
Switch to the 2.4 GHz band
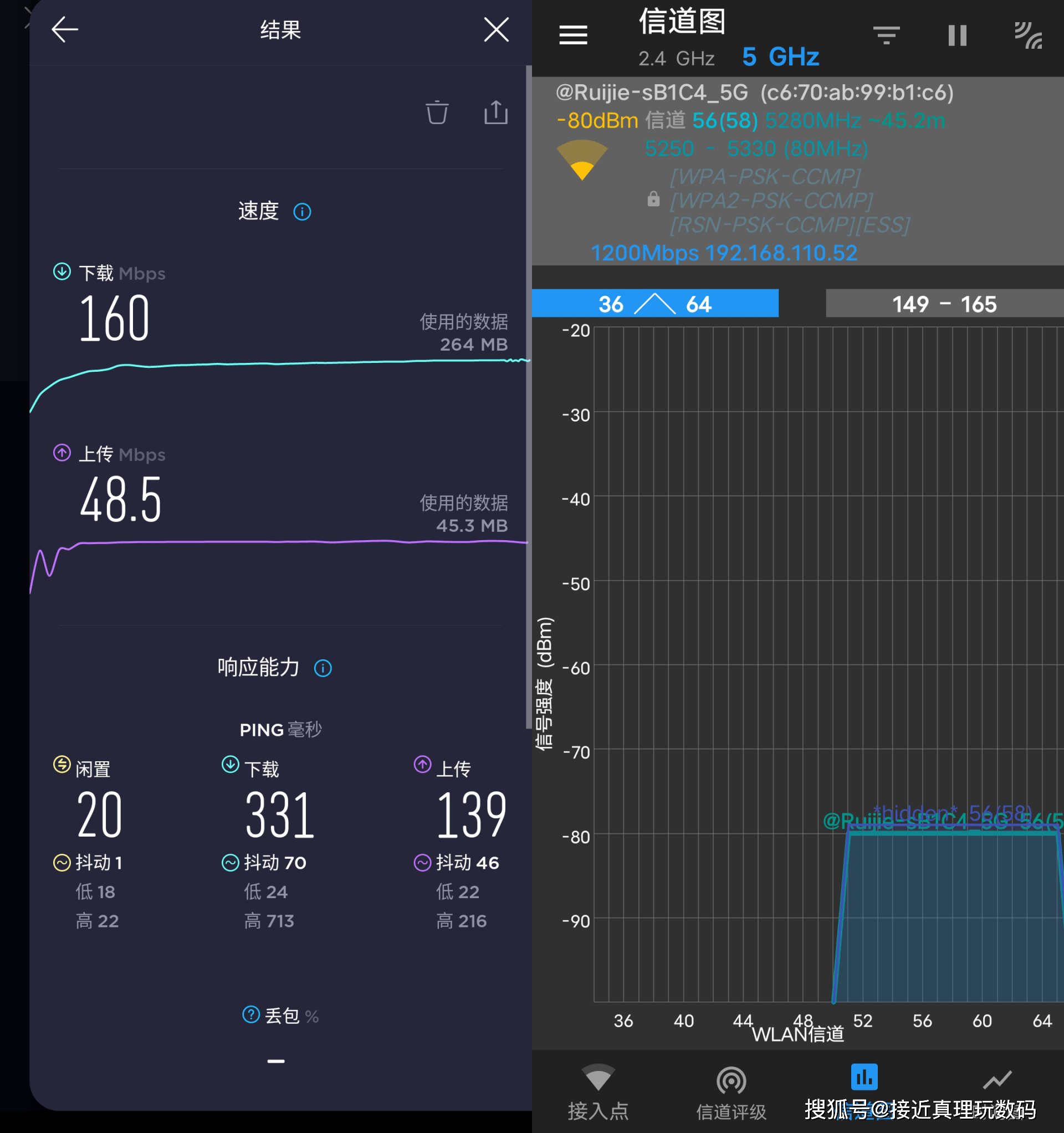(x=676, y=58)
